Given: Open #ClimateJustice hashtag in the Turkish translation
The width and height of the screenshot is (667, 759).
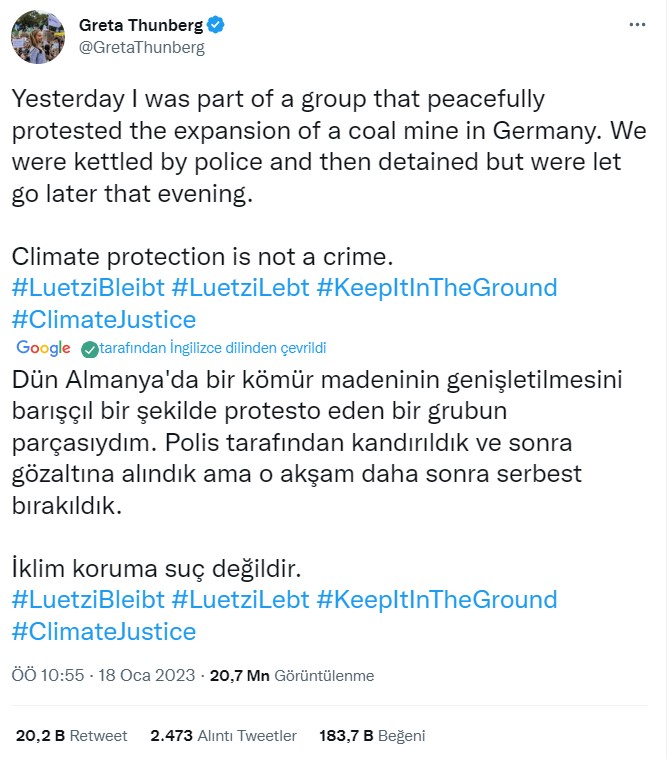Looking at the screenshot, I should [x=104, y=632].
